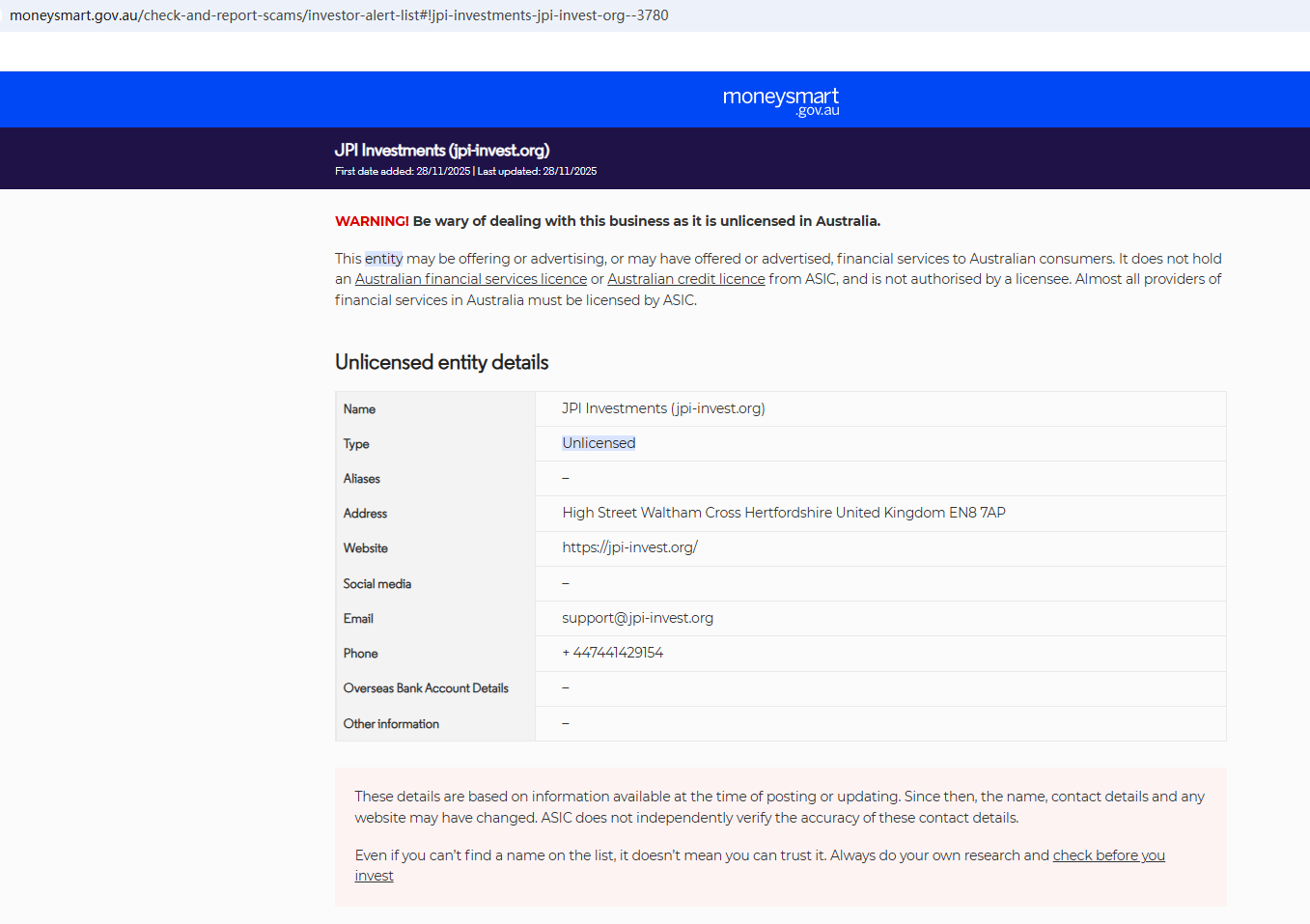
Task: Open the Australian credit licence link
Action: [685, 279]
